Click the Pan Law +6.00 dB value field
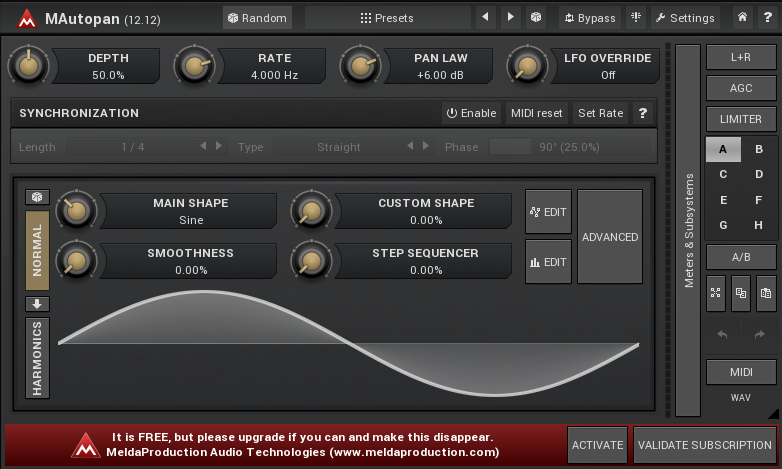 coord(440,75)
